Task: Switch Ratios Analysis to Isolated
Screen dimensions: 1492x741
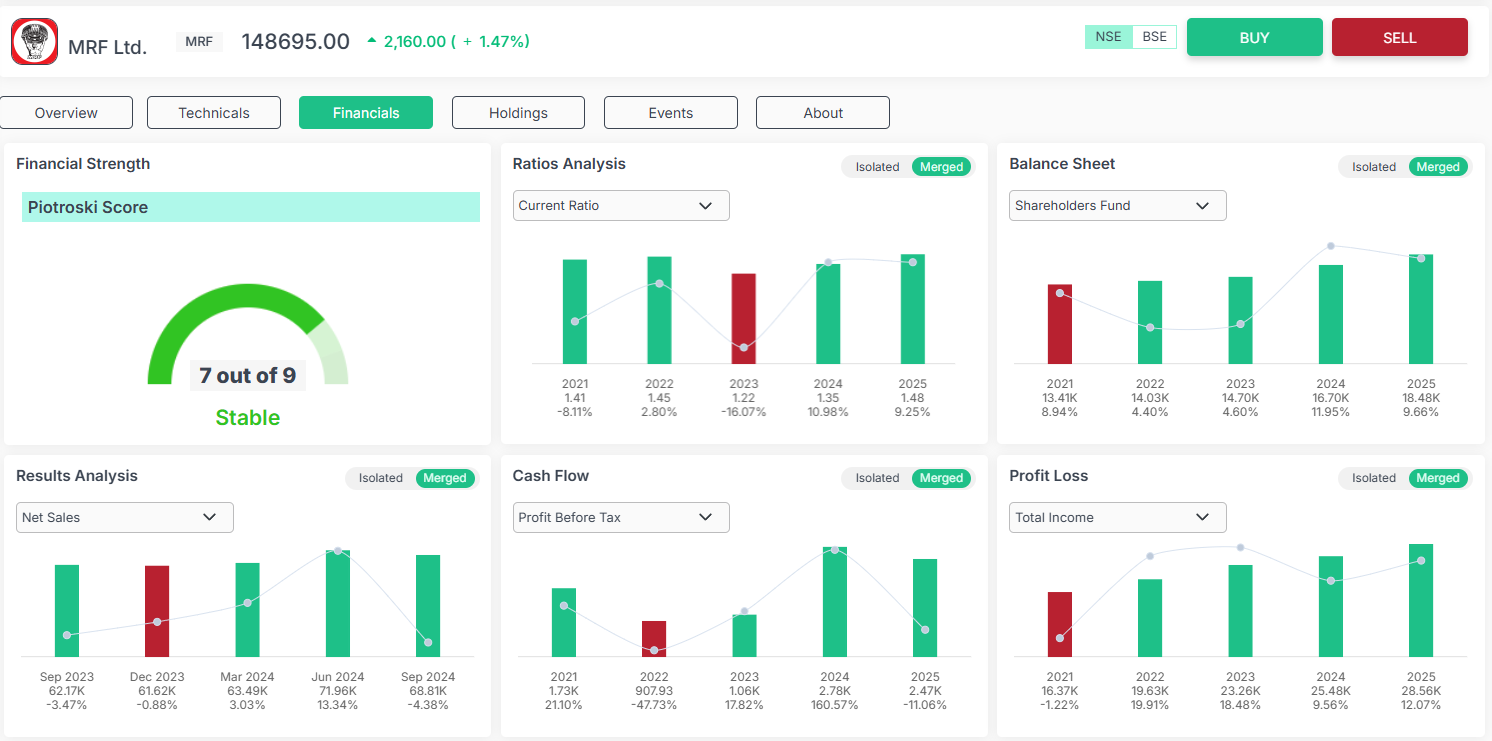Action: [x=877, y=167]
